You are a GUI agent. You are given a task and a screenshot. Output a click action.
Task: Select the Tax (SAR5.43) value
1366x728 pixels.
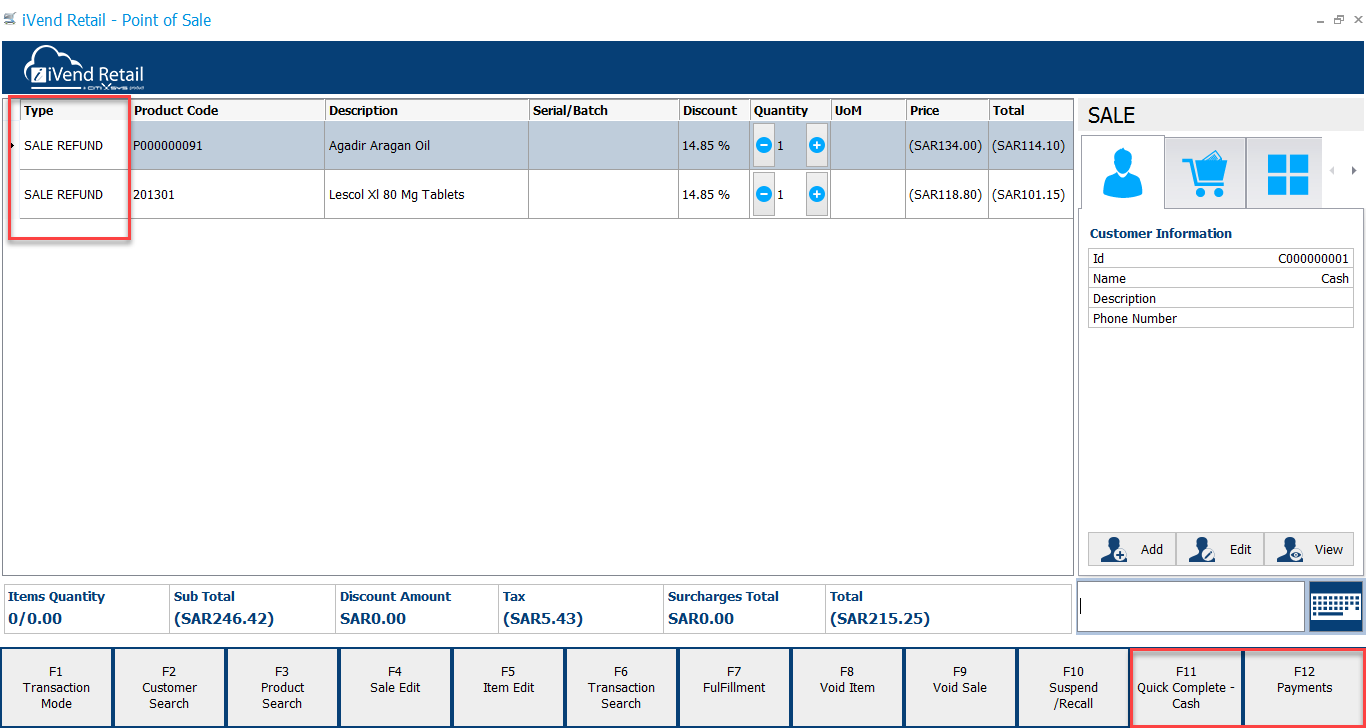tap(542, 619)
